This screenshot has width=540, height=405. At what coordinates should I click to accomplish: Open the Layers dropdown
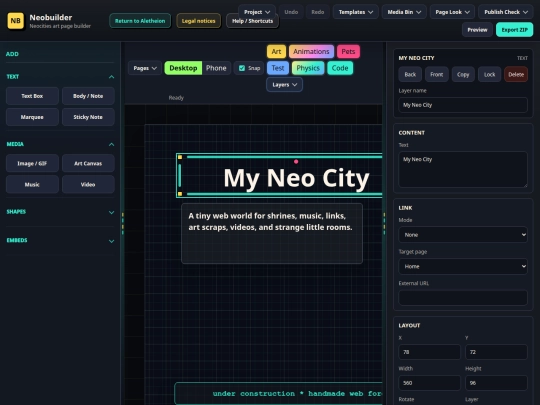tap(284, 85)
